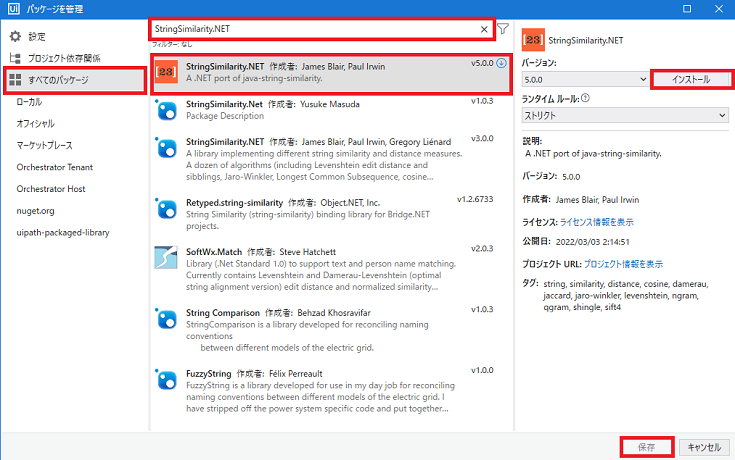Select マーケットプレース feed
The width and height of the screenshot is (735, 460).
[x=45, y=145]
